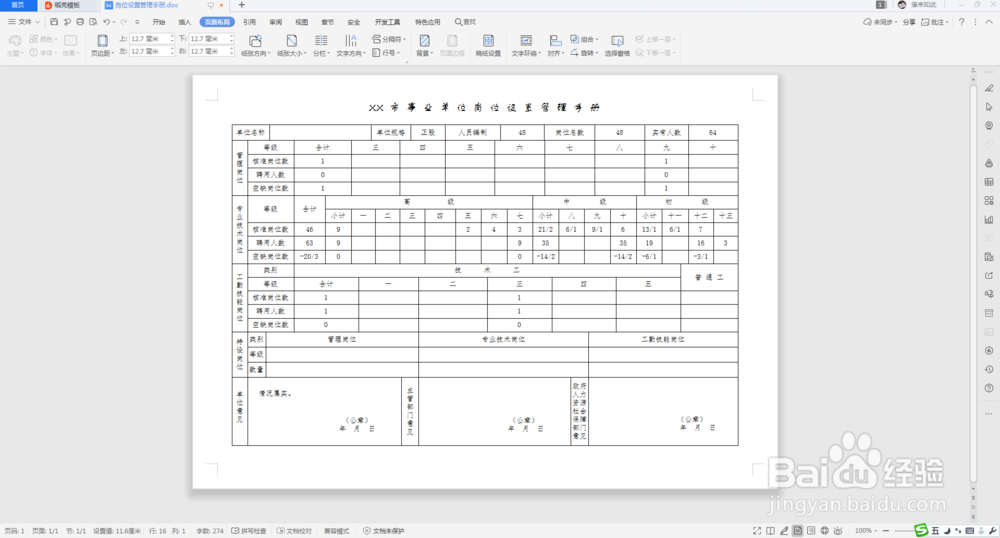The width and height of the screenshot is (1000, 538).
Task: Open the 背景 (background) tool
Action: [x=424, y=45]
